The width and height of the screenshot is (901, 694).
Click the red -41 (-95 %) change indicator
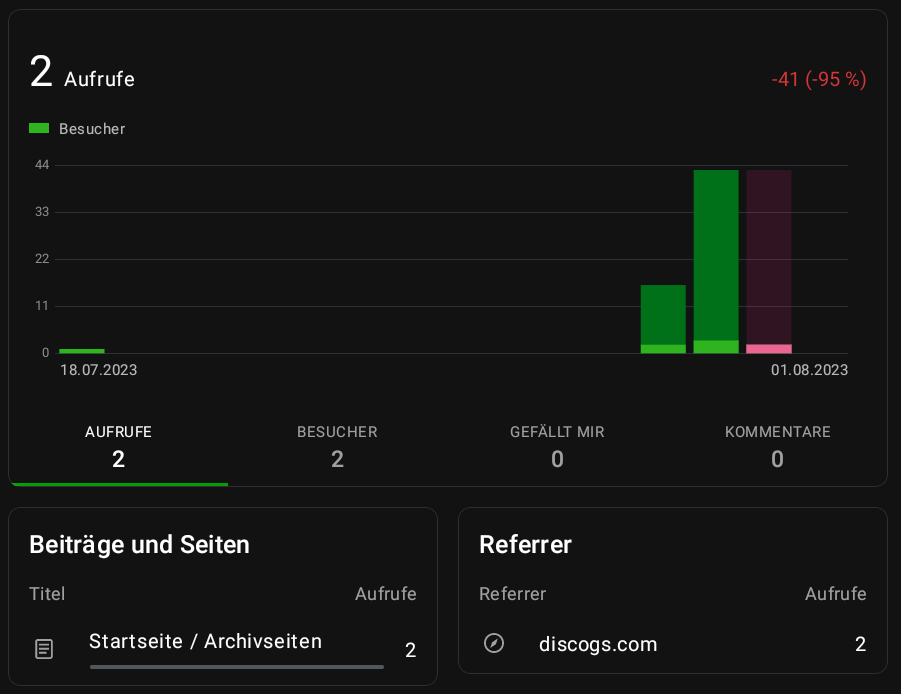coord(818,79)
